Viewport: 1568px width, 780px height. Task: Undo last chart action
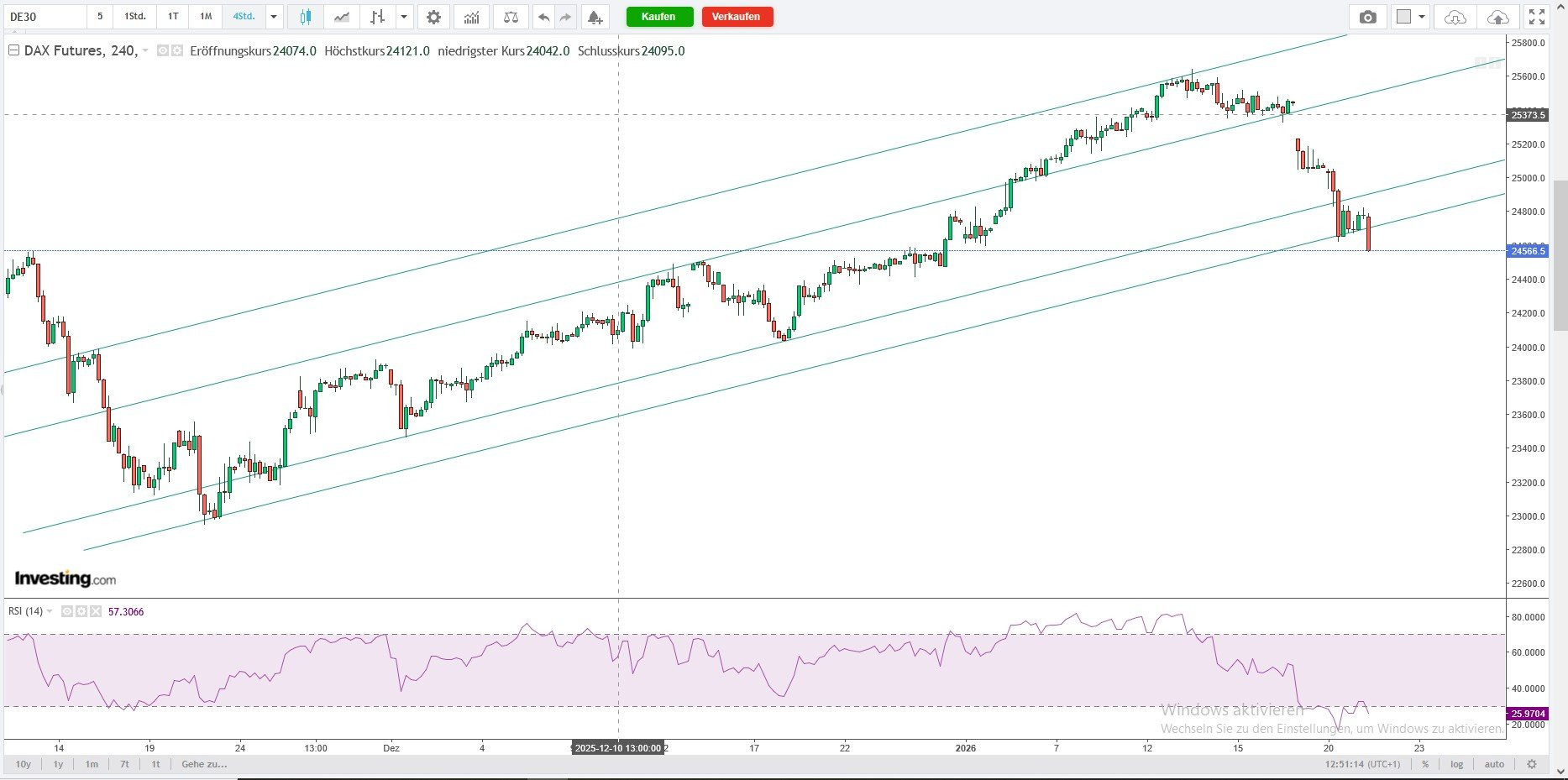click(544, 17)
